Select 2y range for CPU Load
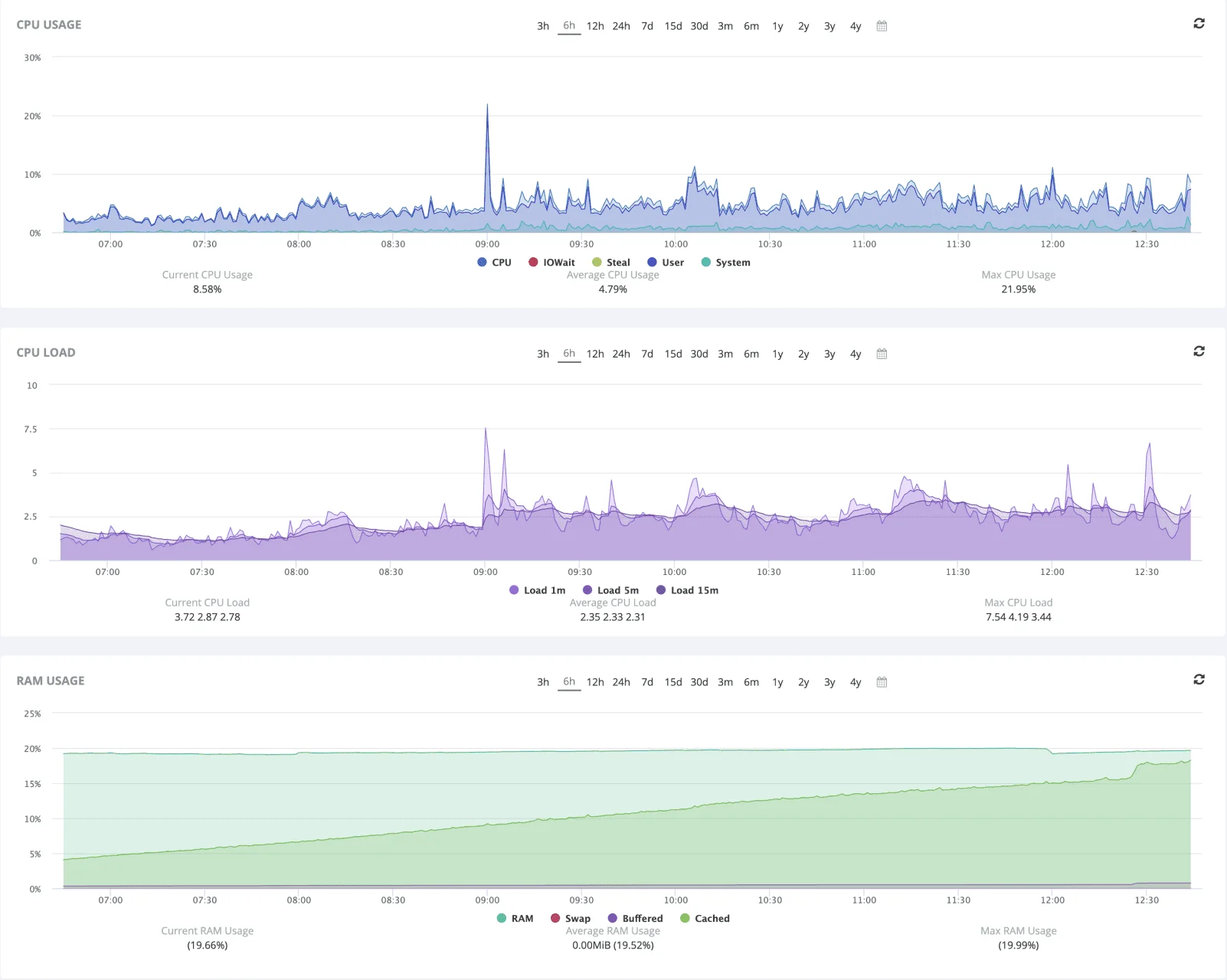1227x980 pixels. coord(803,354)
